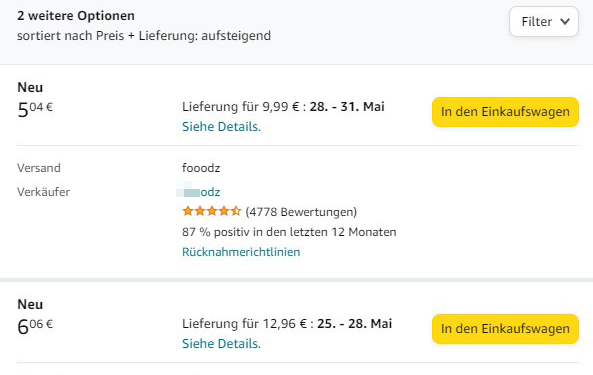Screen dimensions: 593x375
Task: Open Siehe Details for 9,99 € delivery
Action: pyautogui.click(x=221, y=127)
